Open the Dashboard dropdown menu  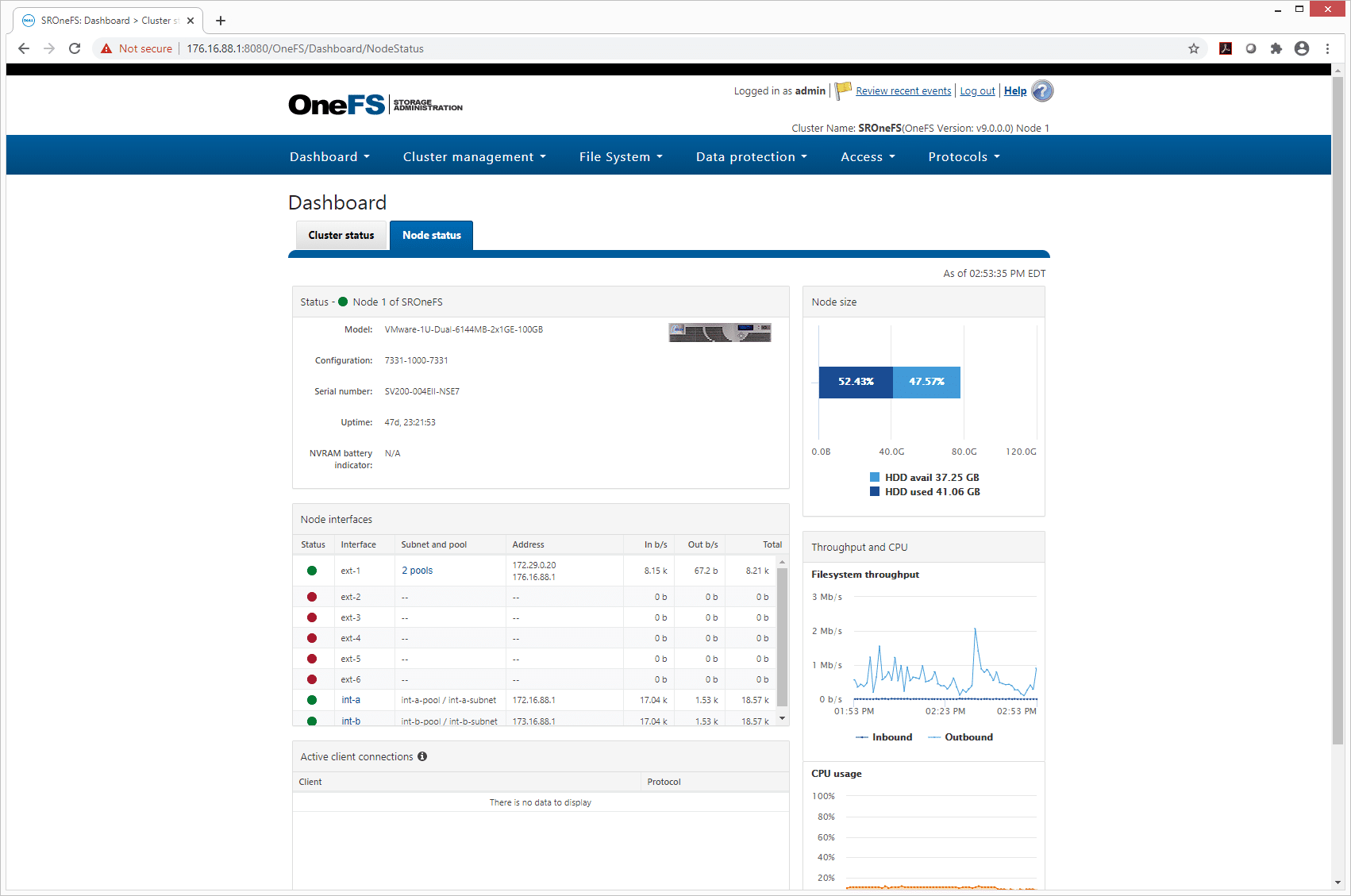click(x=329, y=157)
